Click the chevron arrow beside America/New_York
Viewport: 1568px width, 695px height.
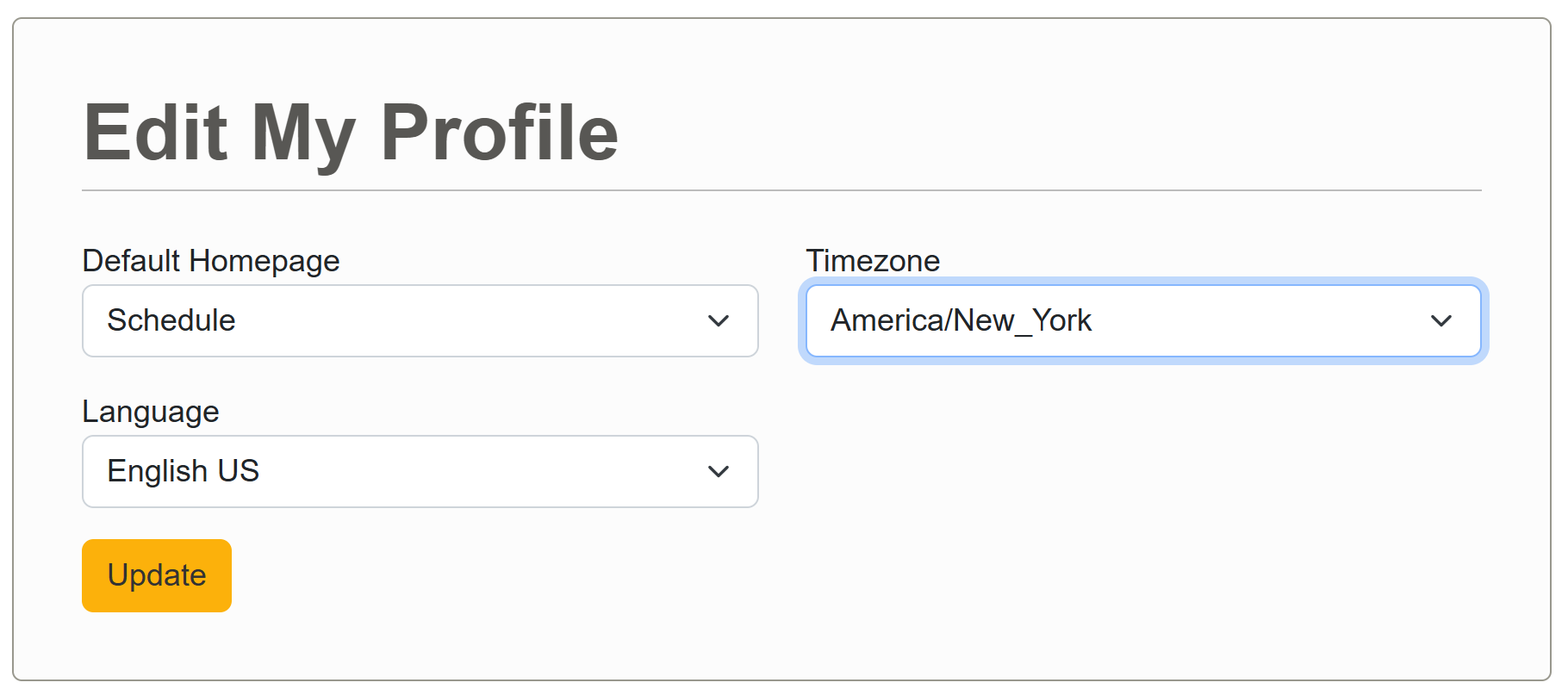point(1440,321)
